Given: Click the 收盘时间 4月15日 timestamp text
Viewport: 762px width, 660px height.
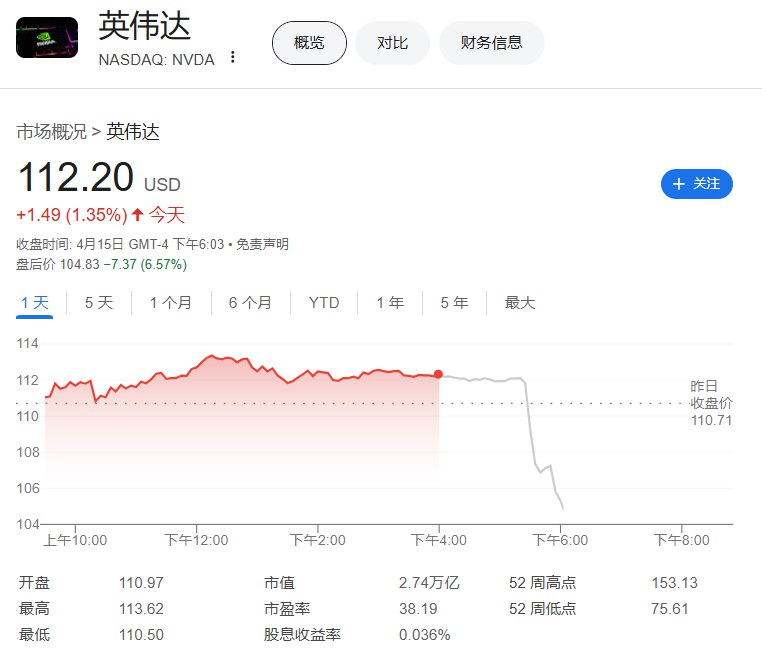Looking at the screenshot, I should pyautogui.click(x=120, y=244).
